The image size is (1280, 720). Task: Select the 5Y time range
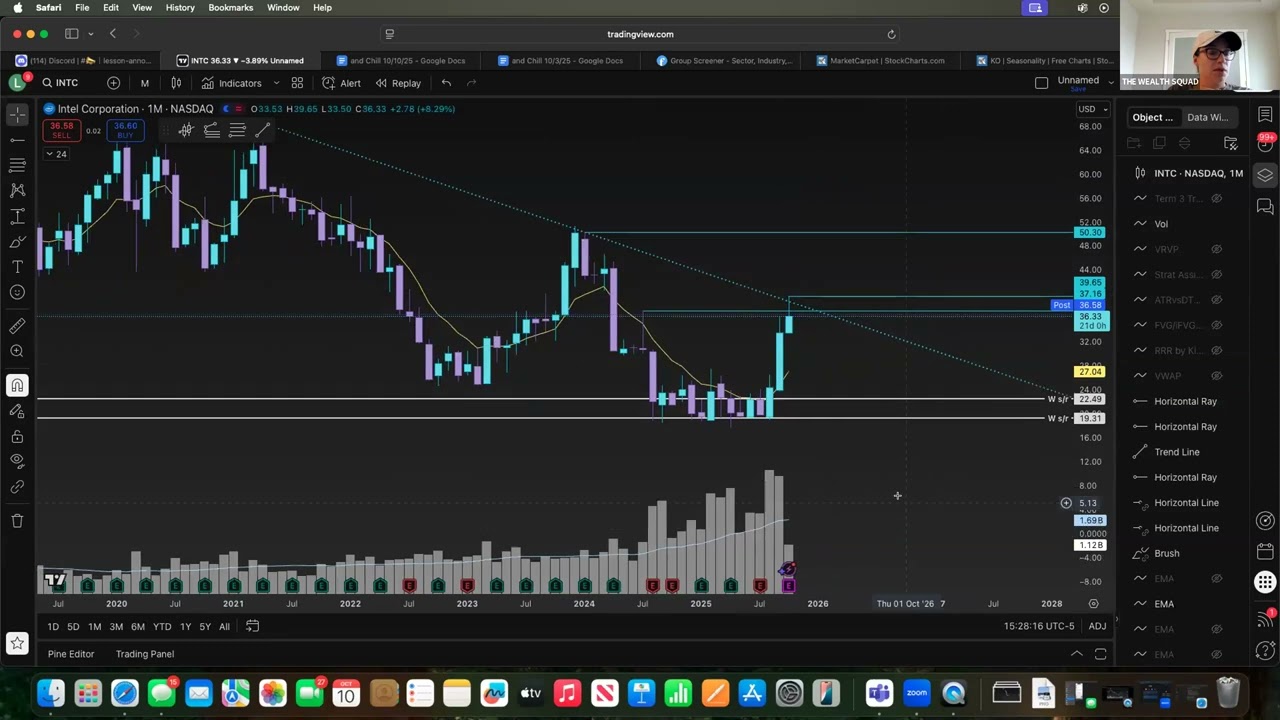[205, 626]
